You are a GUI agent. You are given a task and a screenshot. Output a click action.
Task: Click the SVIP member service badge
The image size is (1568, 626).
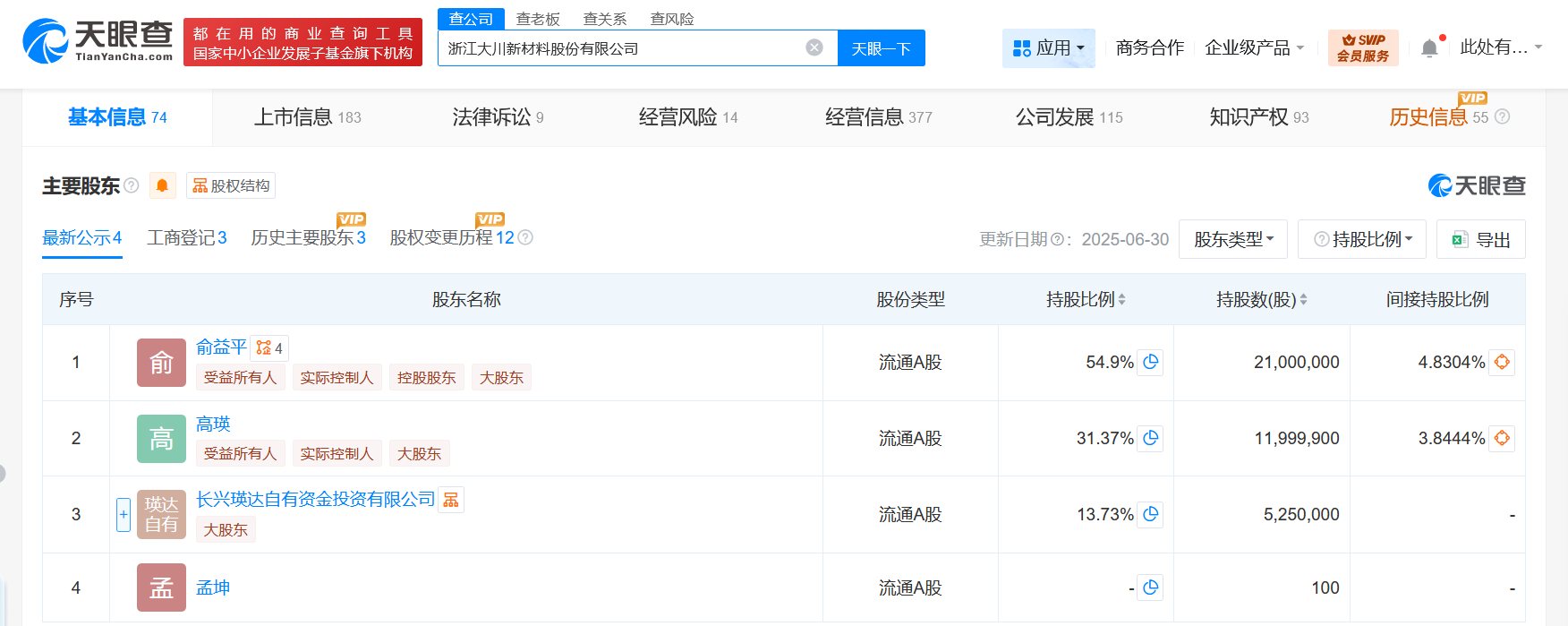pyautogui.click(x=1363, y=47)
